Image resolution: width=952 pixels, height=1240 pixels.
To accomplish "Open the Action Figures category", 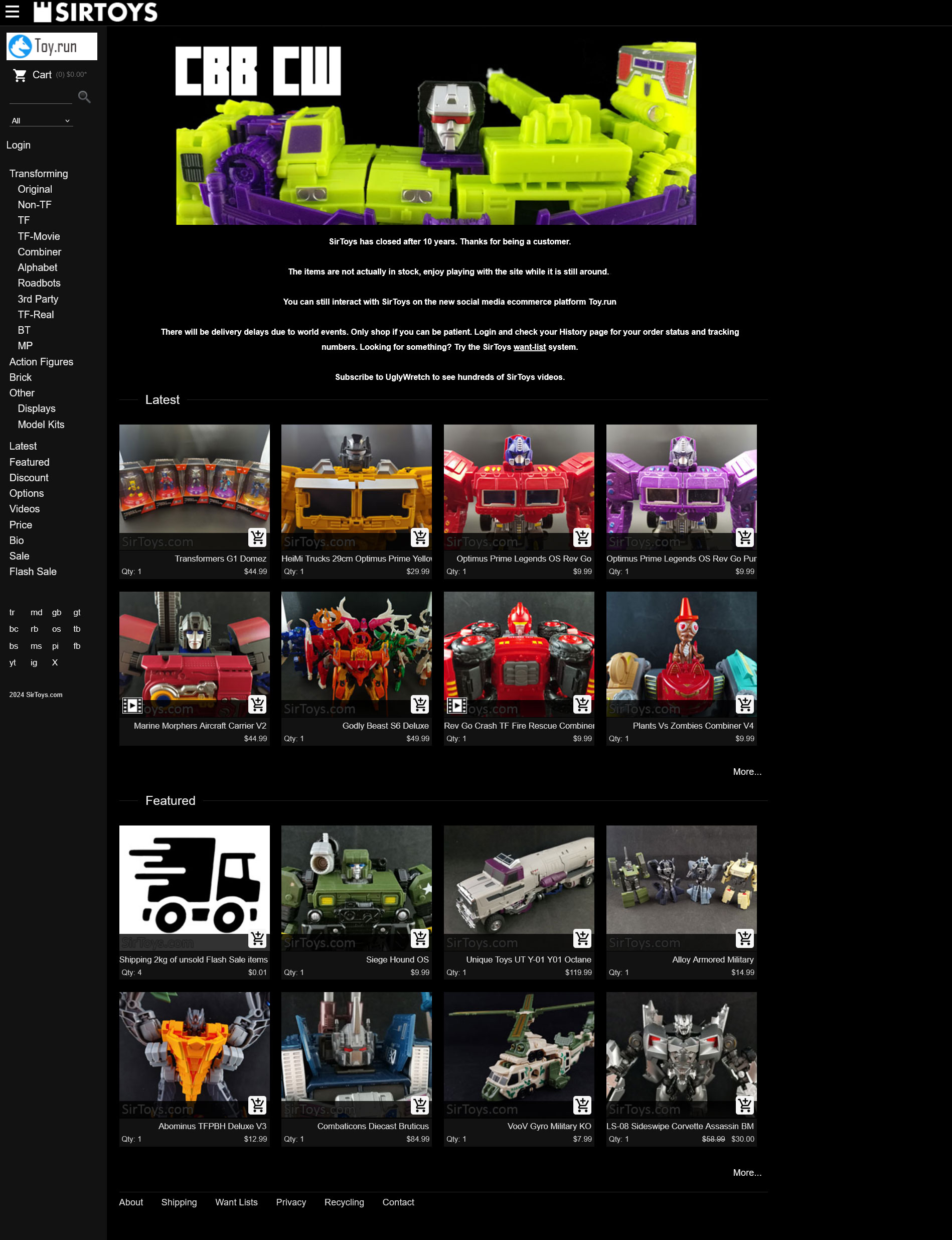I will point(41,362).
